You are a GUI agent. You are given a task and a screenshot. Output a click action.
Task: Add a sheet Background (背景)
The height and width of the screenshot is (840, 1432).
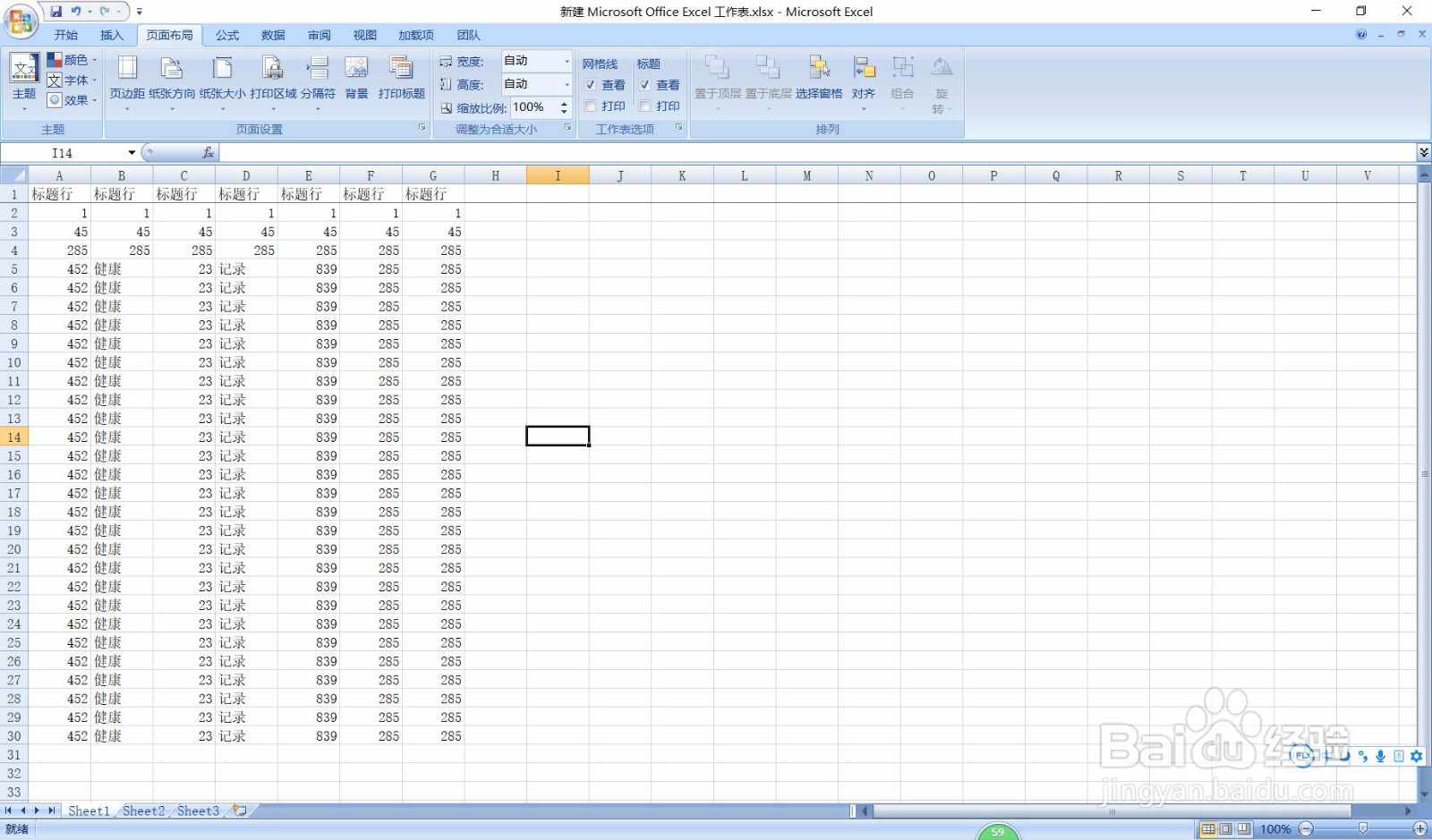(356, 78)
